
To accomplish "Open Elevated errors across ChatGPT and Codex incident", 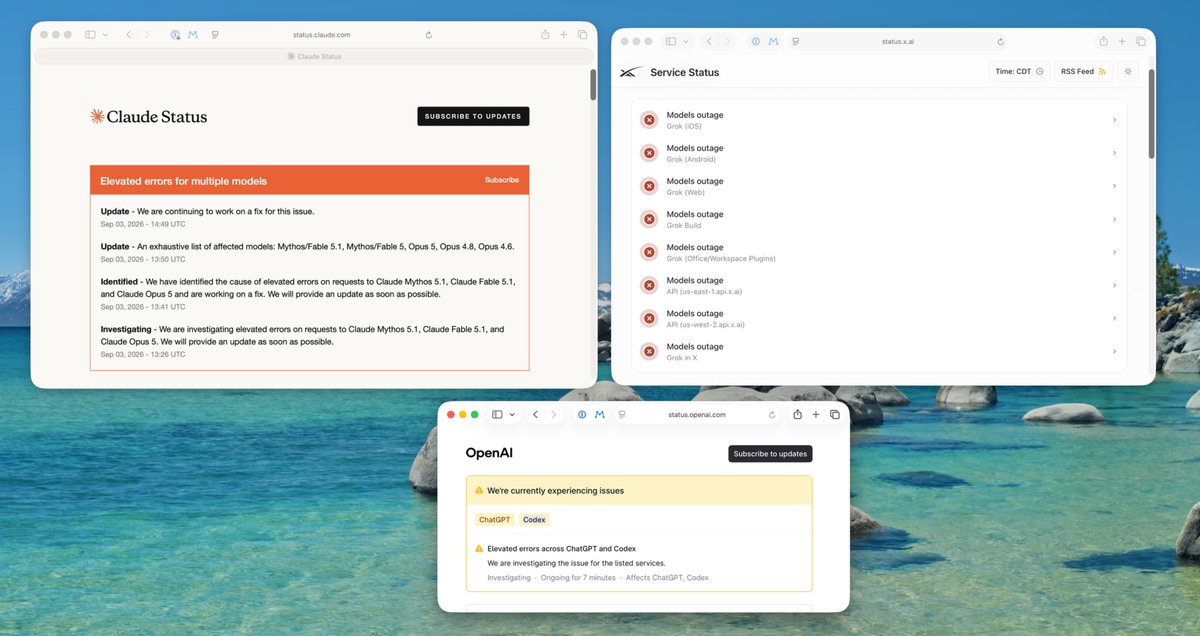I will tap(561, 548).
